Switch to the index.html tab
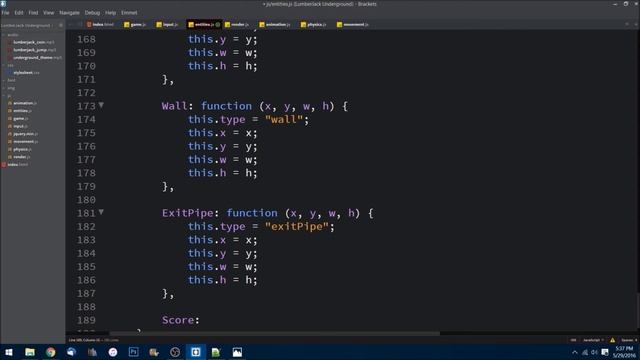640x360 pixels. (100, 24)
